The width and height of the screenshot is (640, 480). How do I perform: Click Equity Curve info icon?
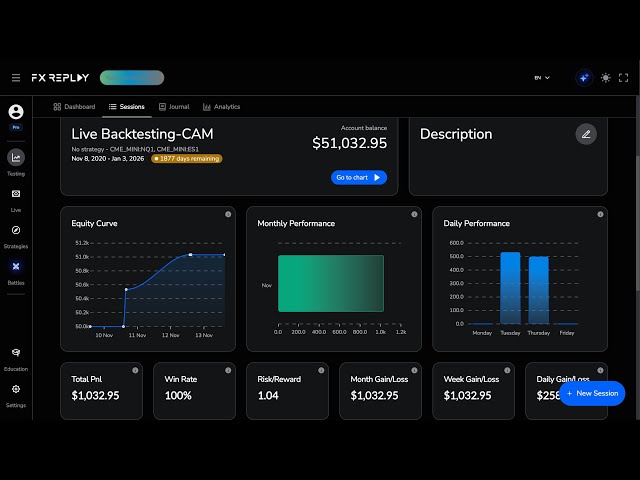(x=228, y=214)
